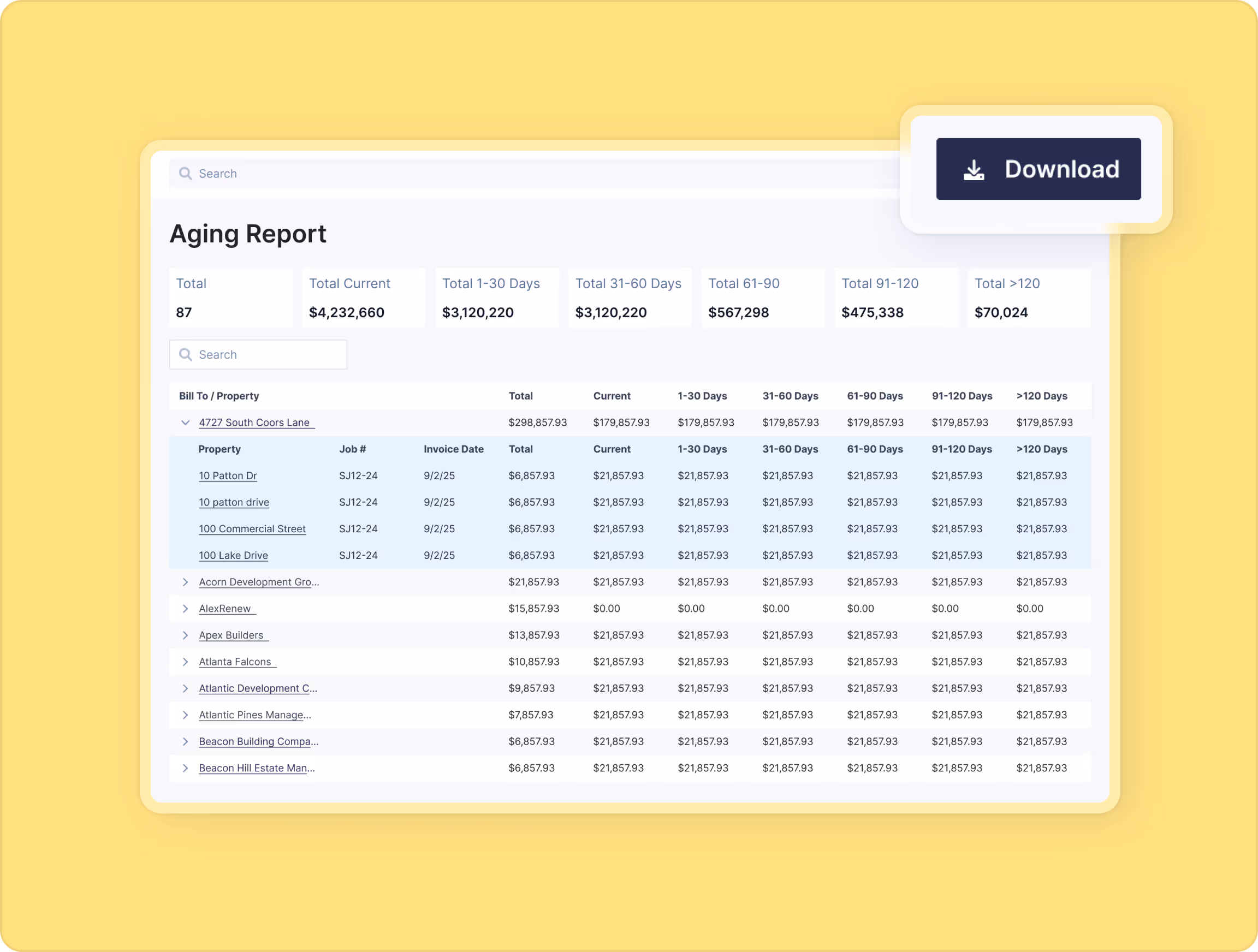Expand the Apex Builders row

click(x=185, y=635)
